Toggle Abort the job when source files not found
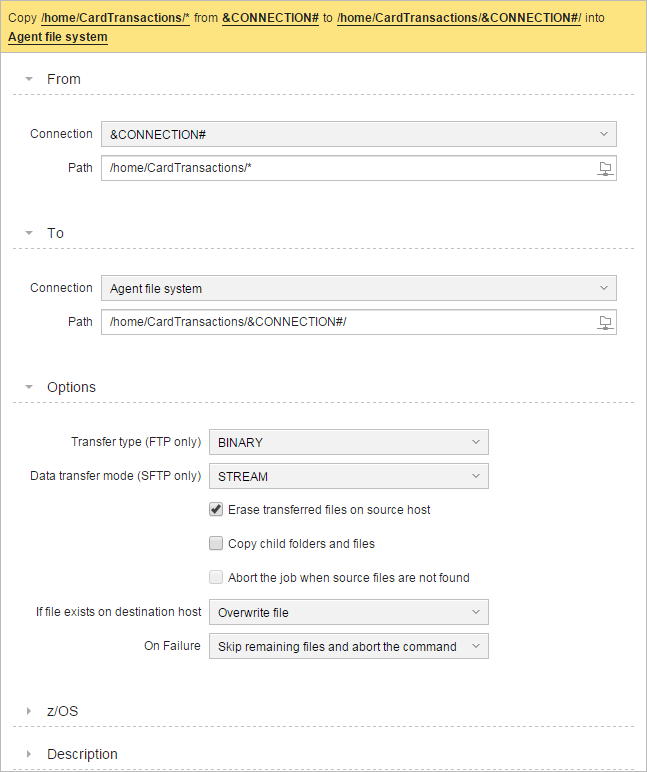Image resolution: width=647 pixels, height=772 pixels. point(216,577)
